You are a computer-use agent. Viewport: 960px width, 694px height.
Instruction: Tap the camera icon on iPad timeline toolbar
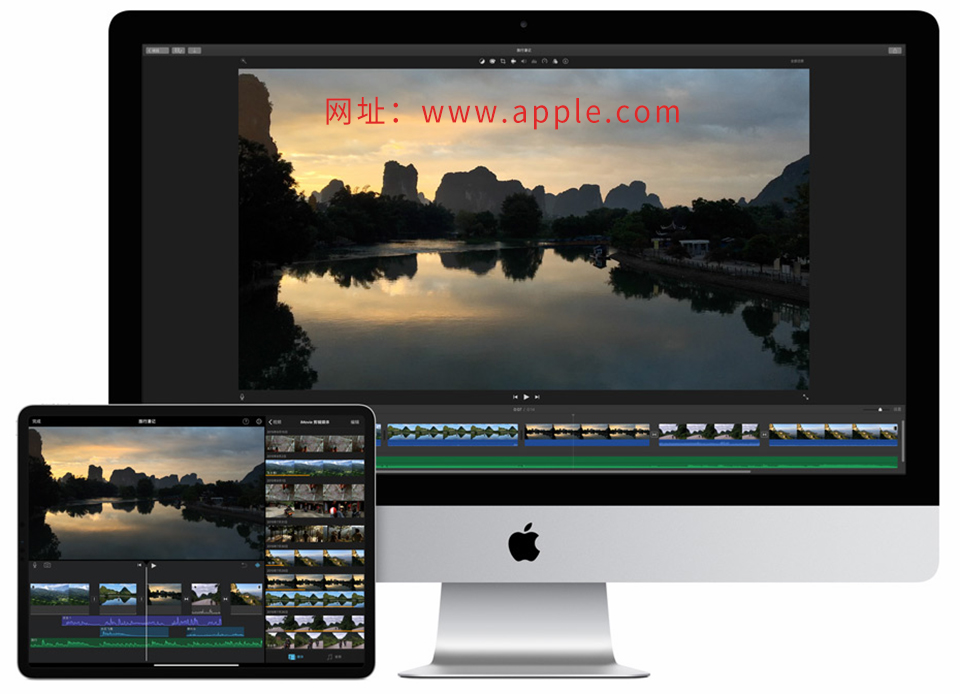click(48, 565)
